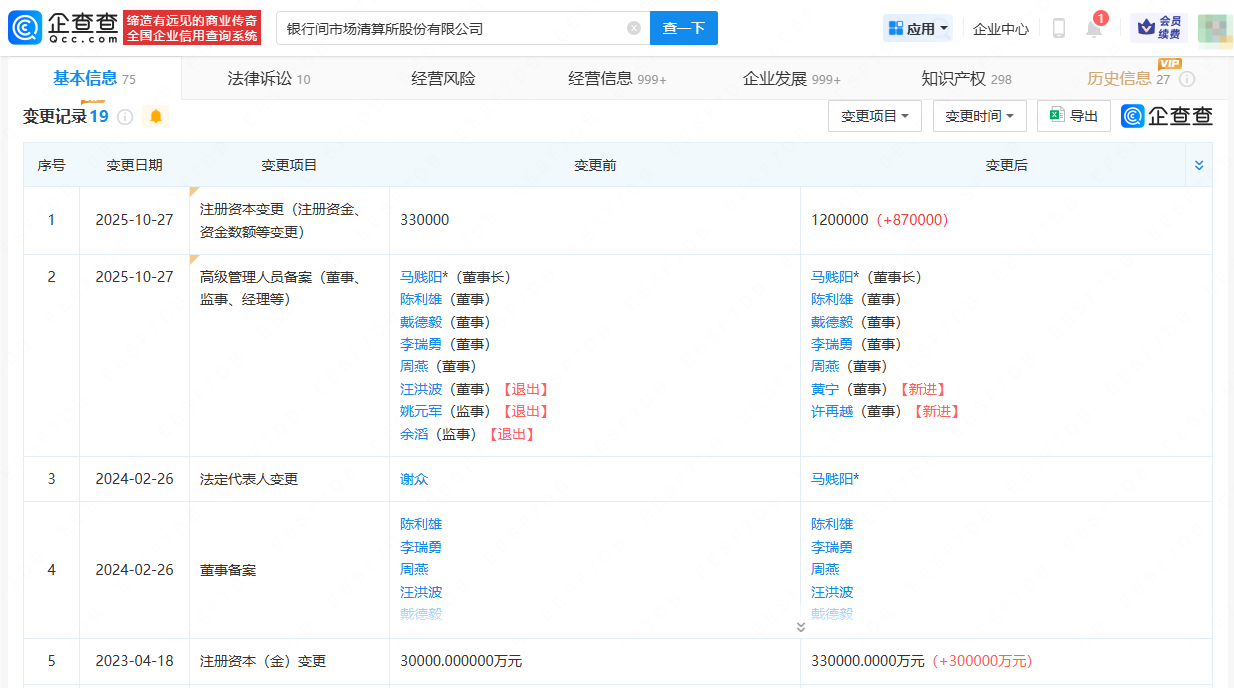Open the user avatar in header
This screenshot has height=688, width=1234.
(x=1213, y=29)
